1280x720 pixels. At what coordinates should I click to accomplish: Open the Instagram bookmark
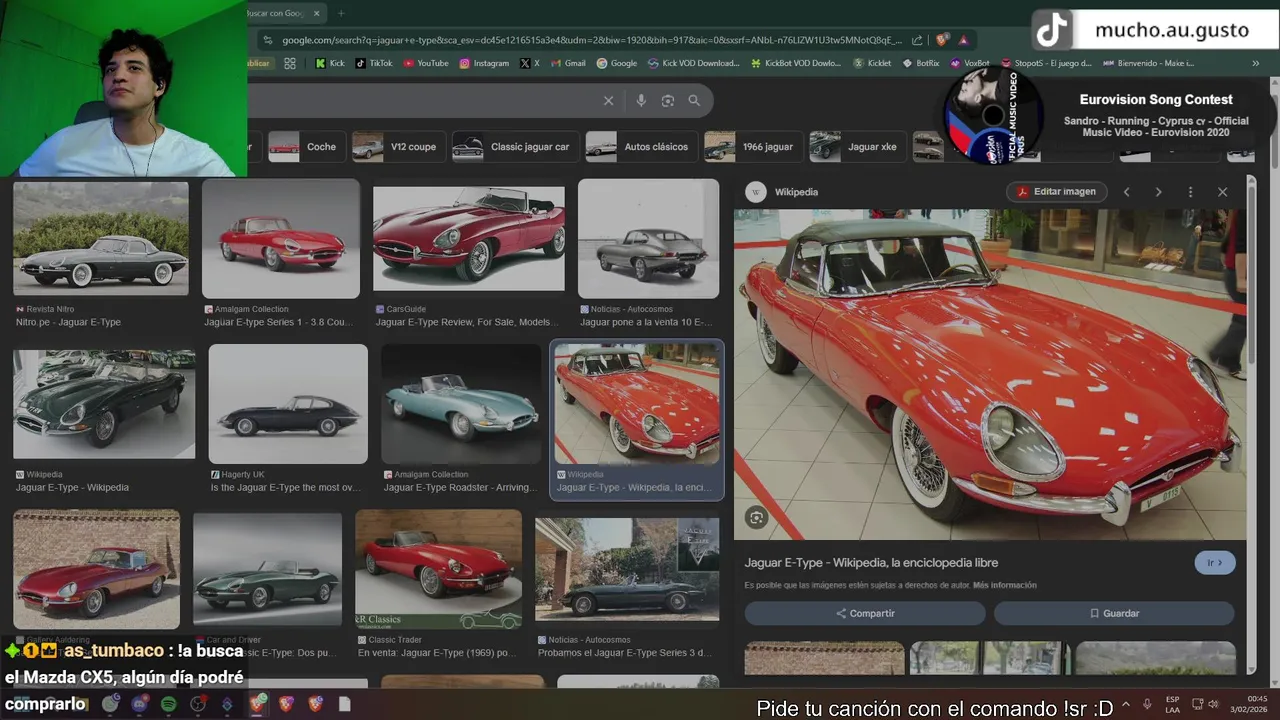(484, 63)
